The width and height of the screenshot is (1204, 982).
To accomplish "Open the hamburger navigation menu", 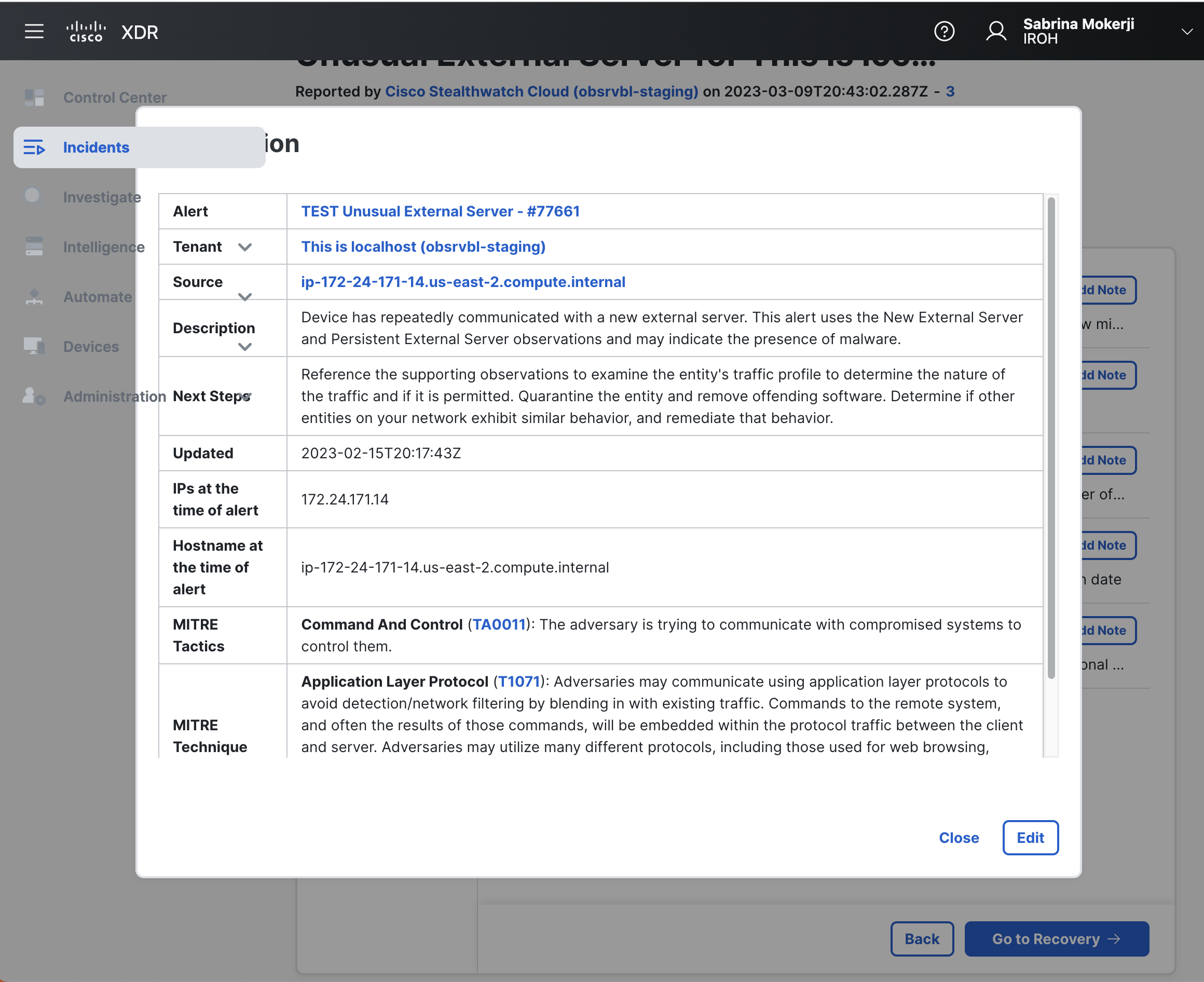I will click(34, 31).
